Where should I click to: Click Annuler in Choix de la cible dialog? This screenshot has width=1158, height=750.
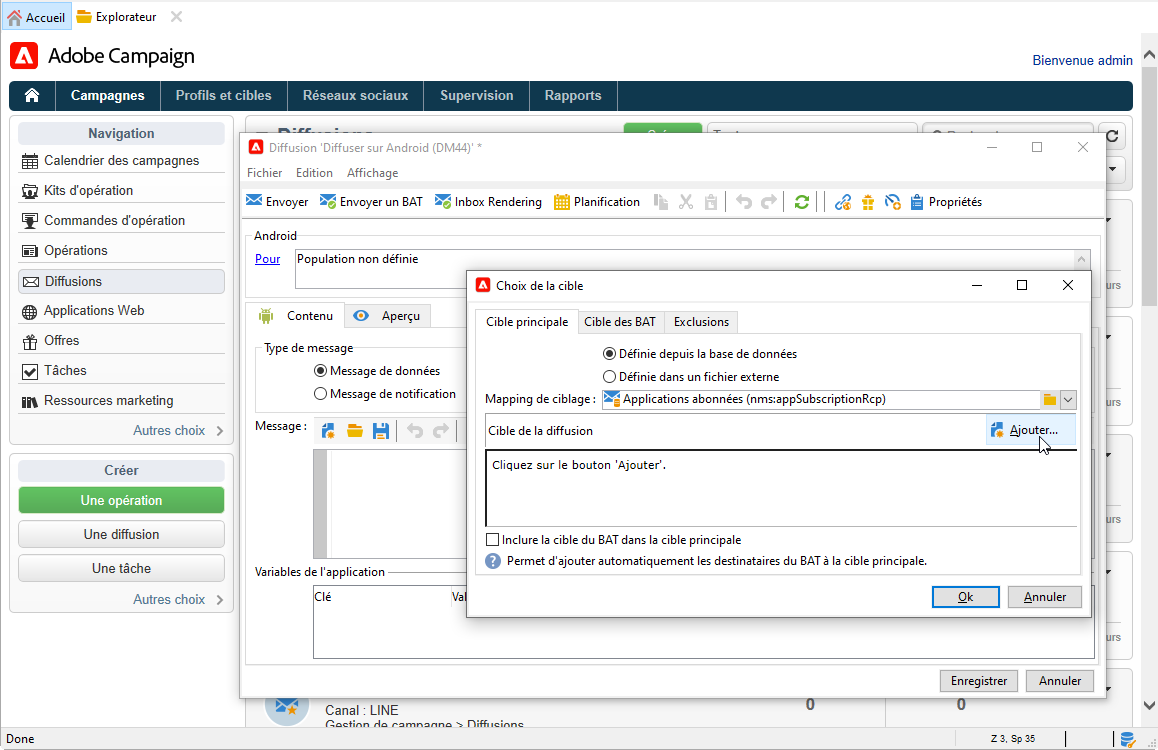(1044, 596)
